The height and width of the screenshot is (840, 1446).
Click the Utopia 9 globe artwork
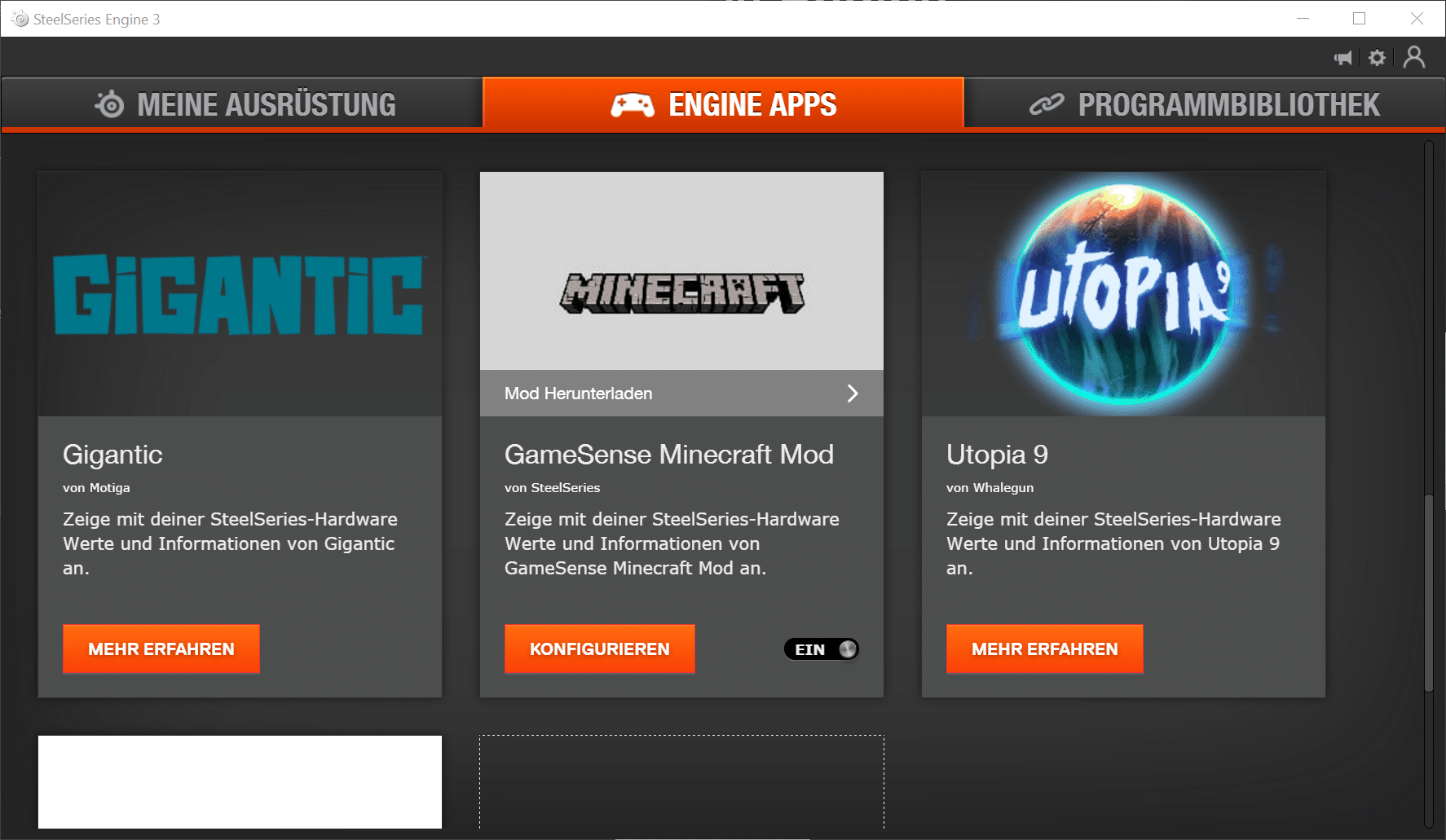tap(1123, 294)
